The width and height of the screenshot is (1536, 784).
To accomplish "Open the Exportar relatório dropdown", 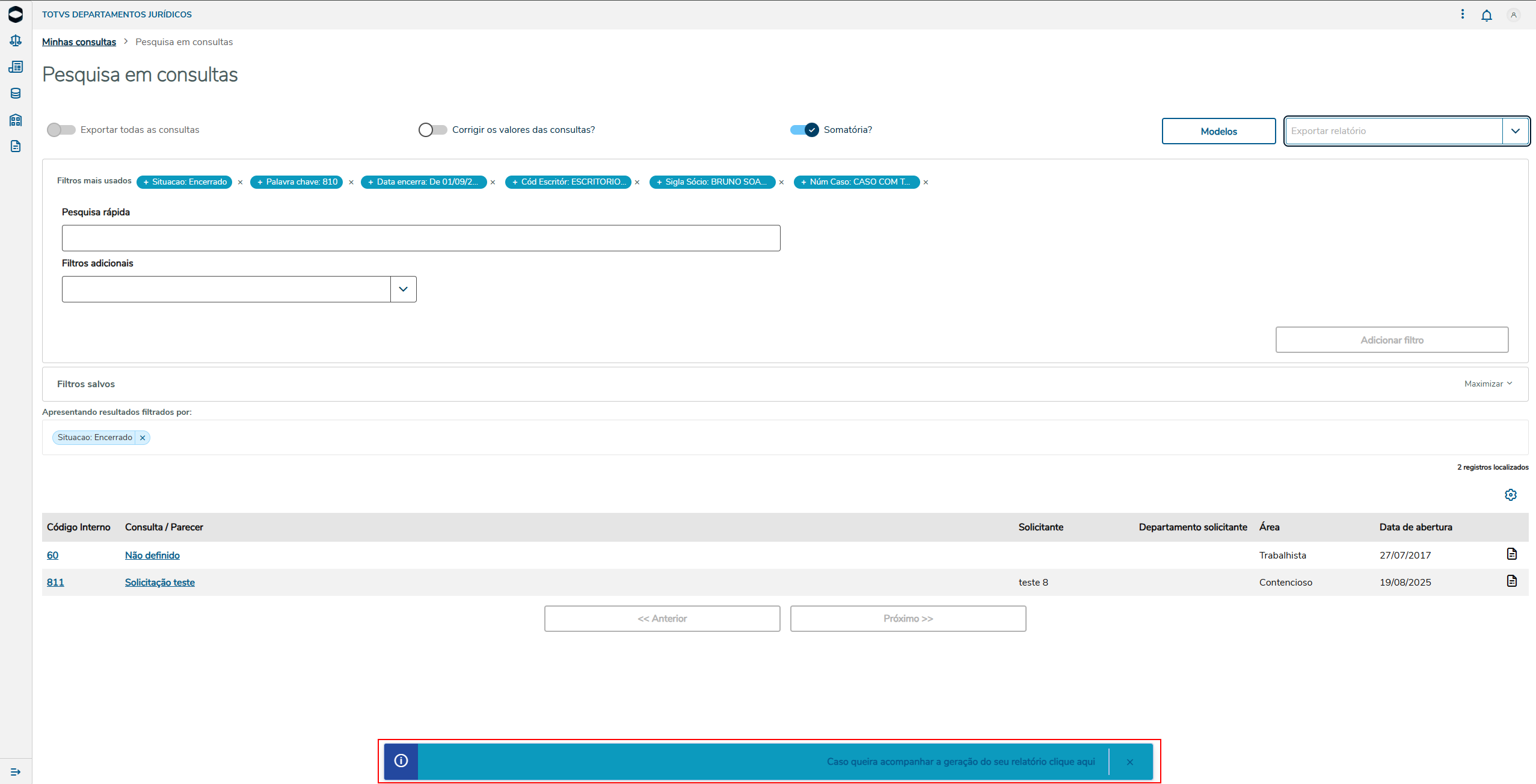I will pyautogui.click(x=1515, y=131).
